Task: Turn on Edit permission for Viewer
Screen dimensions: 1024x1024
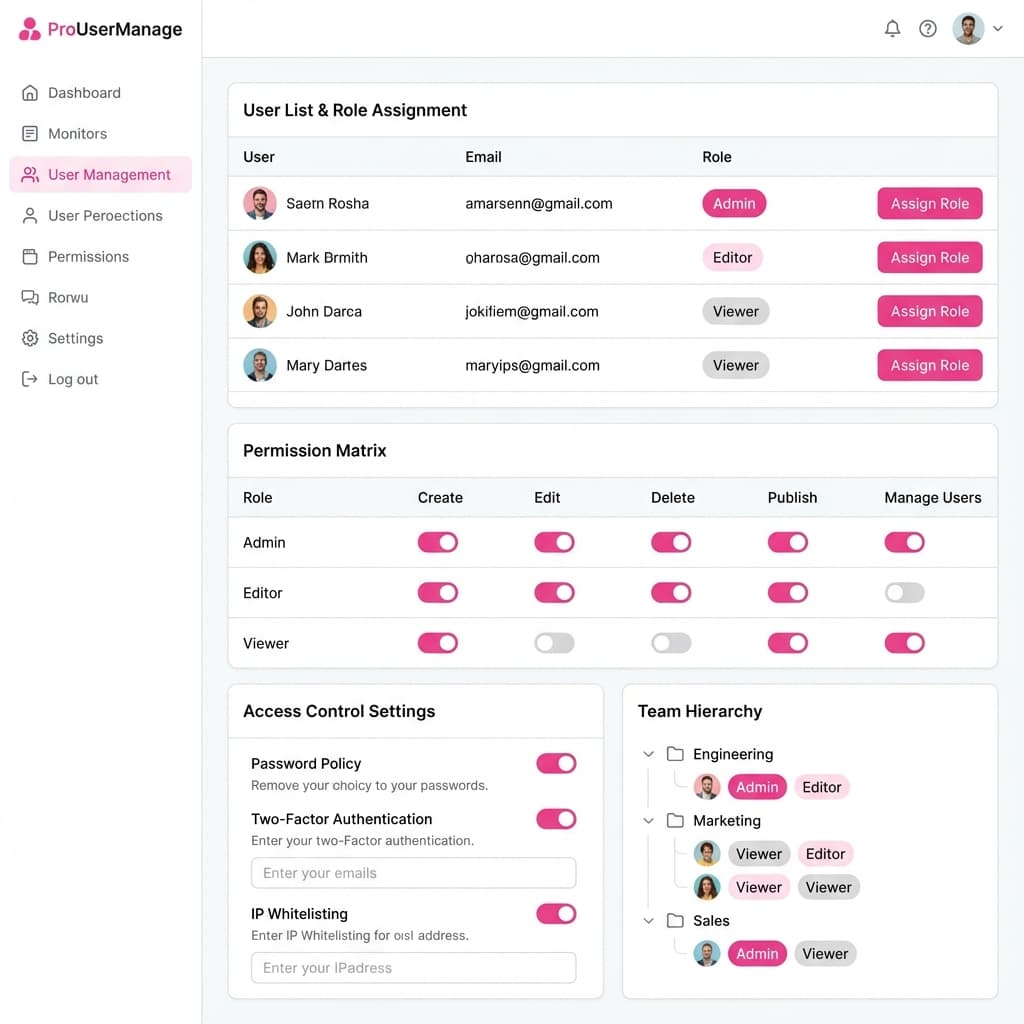Action: coord(554,643)
